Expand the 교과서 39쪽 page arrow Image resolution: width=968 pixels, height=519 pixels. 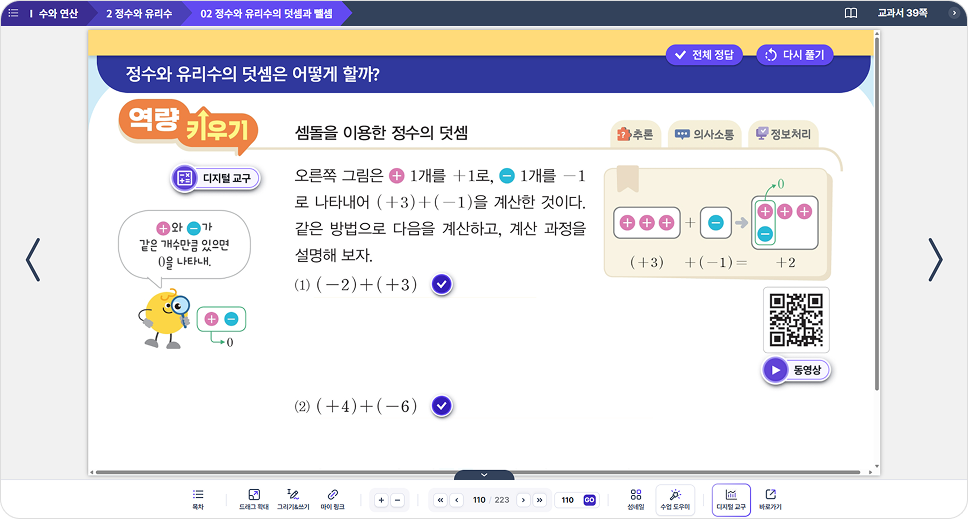coord(953,13)
